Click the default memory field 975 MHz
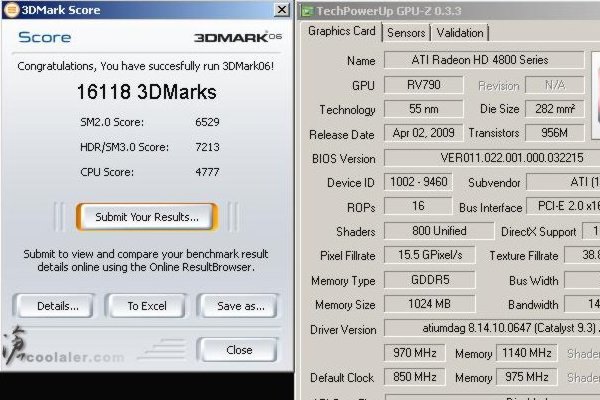The width and height of the screenshot is (600, 400). pos(527,377)
